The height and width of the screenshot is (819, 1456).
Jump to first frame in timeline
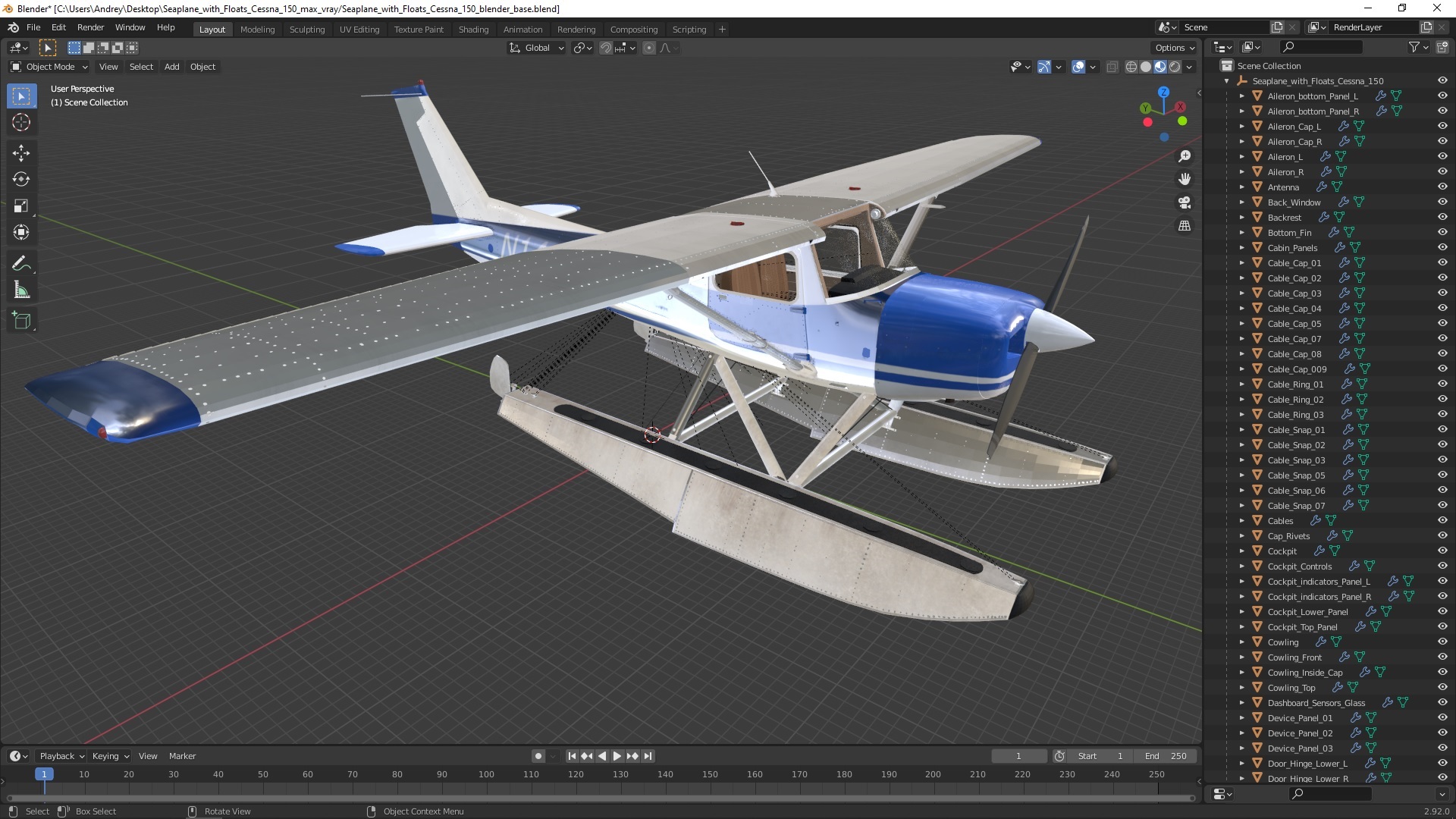(572, 756)
